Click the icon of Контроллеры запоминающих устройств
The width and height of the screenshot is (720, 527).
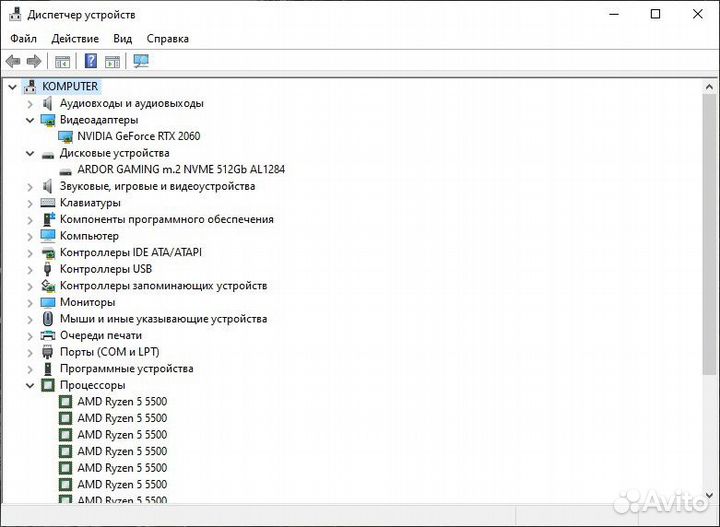pos(48,286)
